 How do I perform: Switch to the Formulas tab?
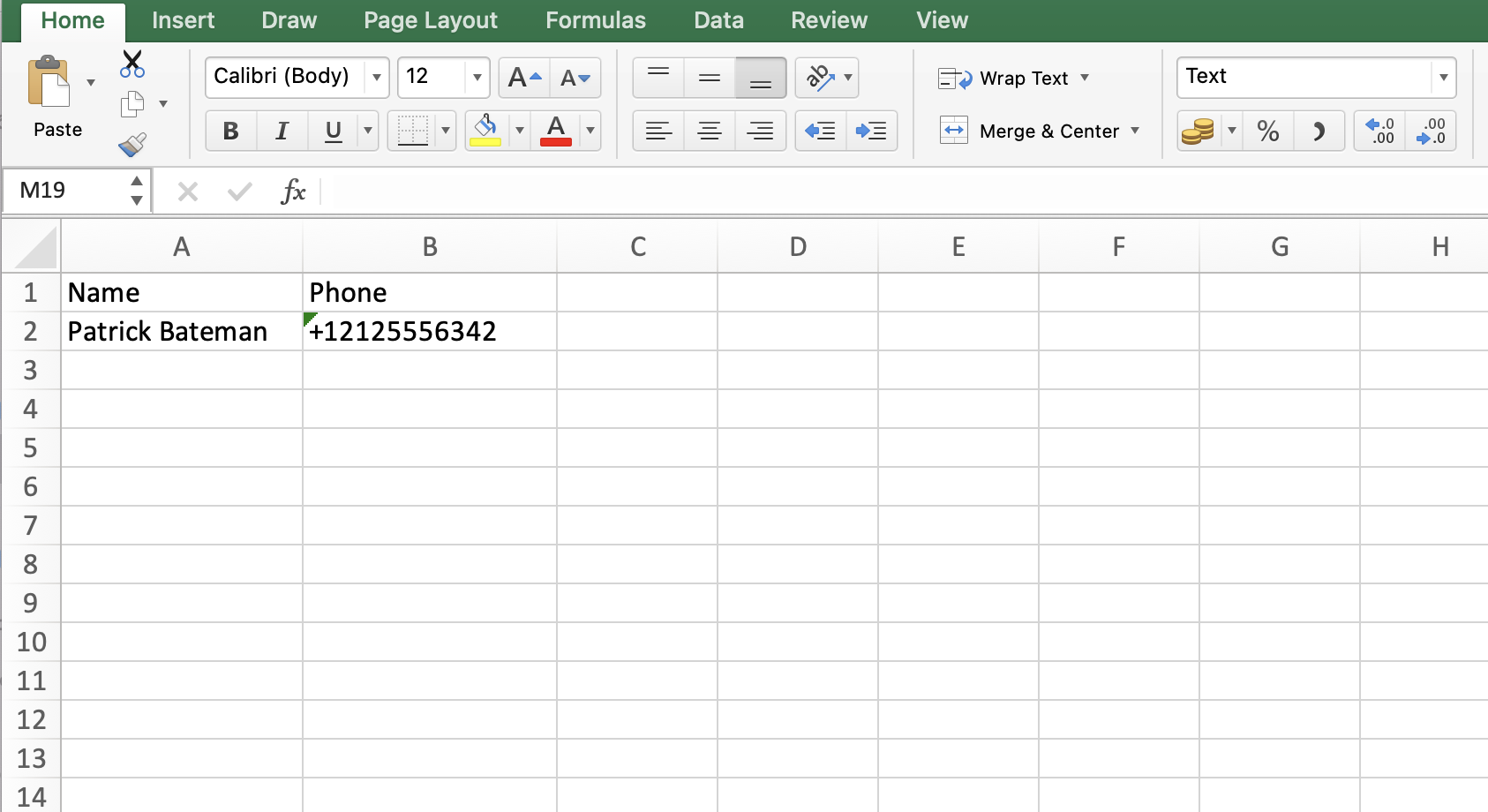click(x=595, y=20)
